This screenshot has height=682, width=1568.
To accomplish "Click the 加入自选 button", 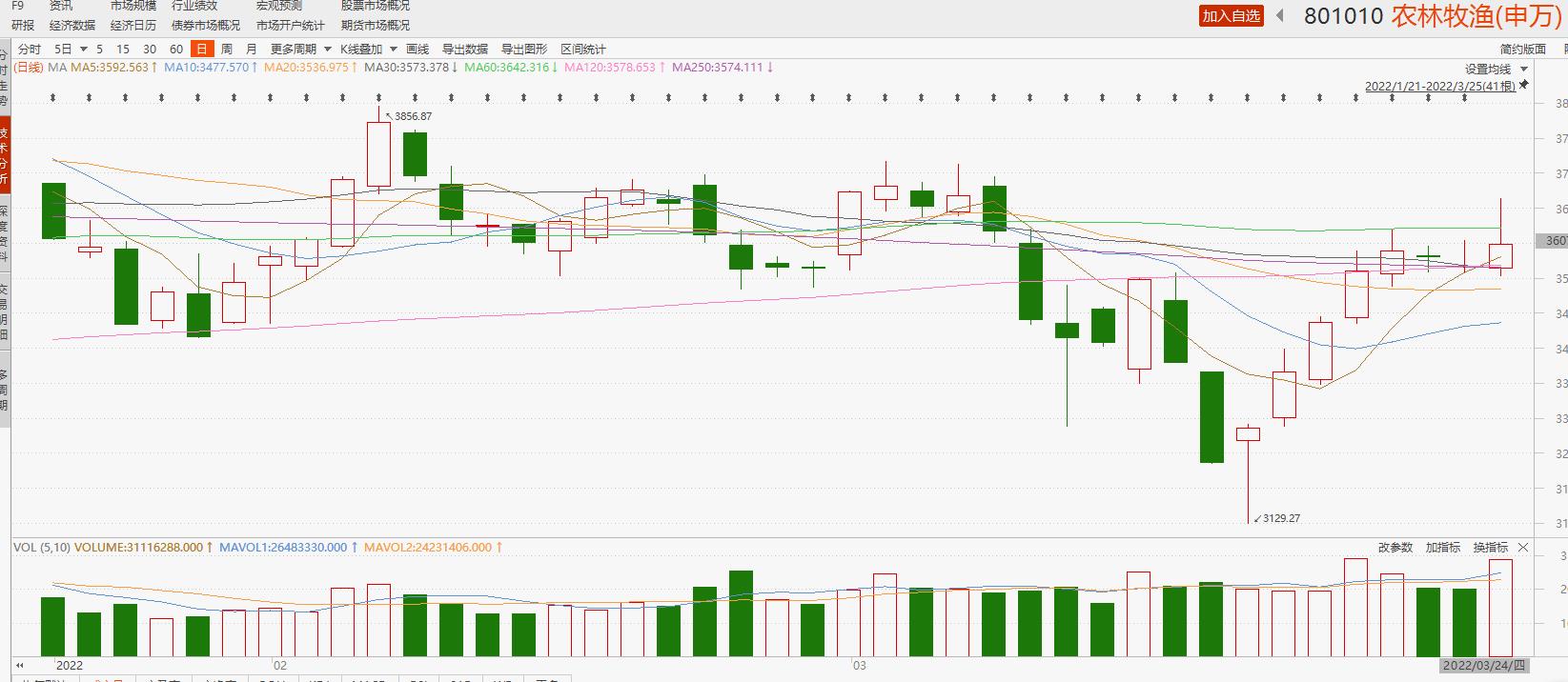I will pyautogui.click(x=1231, y=15).
